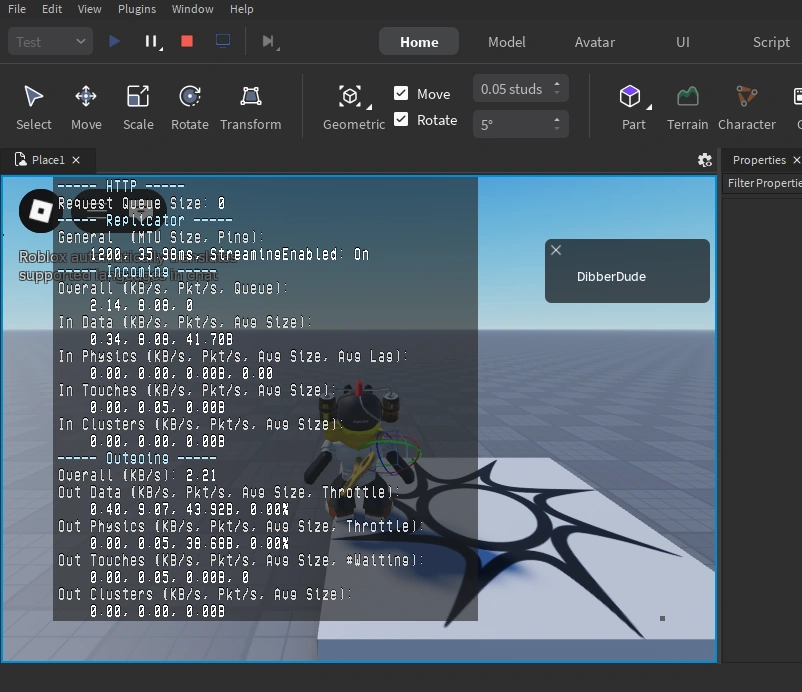
Task: Pause the simulation
Action: pos(151,41)
